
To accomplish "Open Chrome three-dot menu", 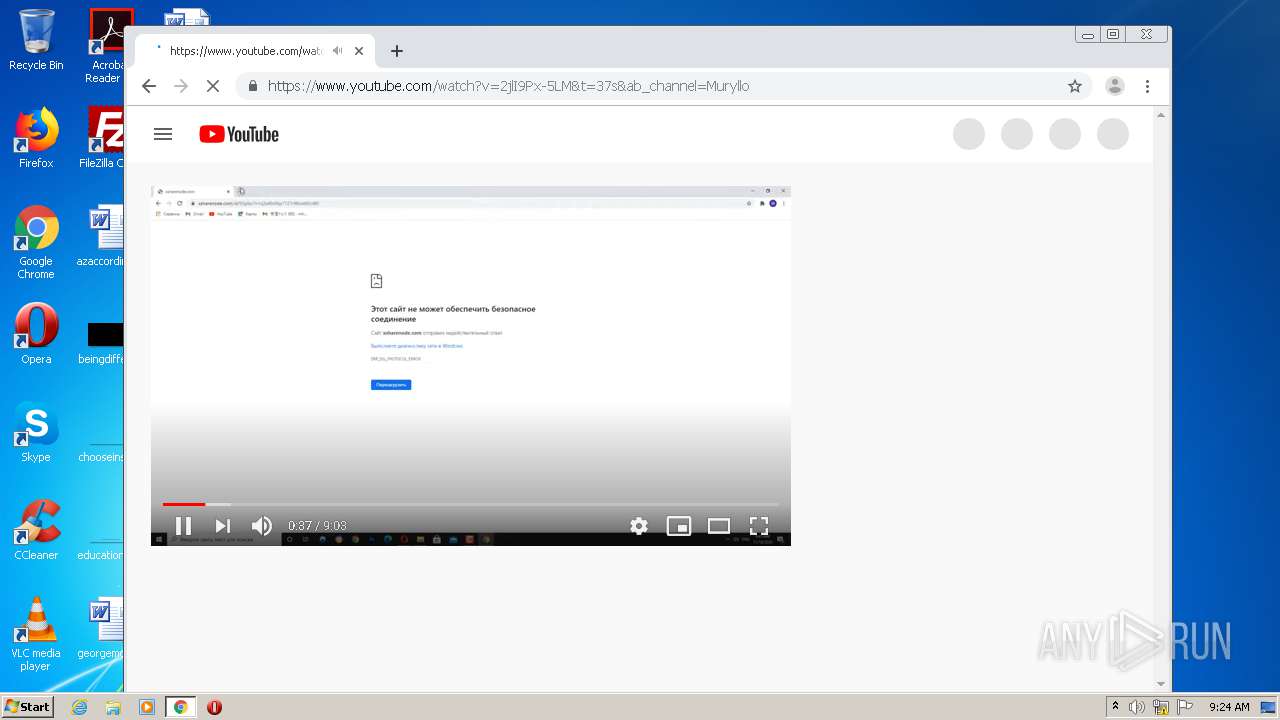I will coord(1148,86).
